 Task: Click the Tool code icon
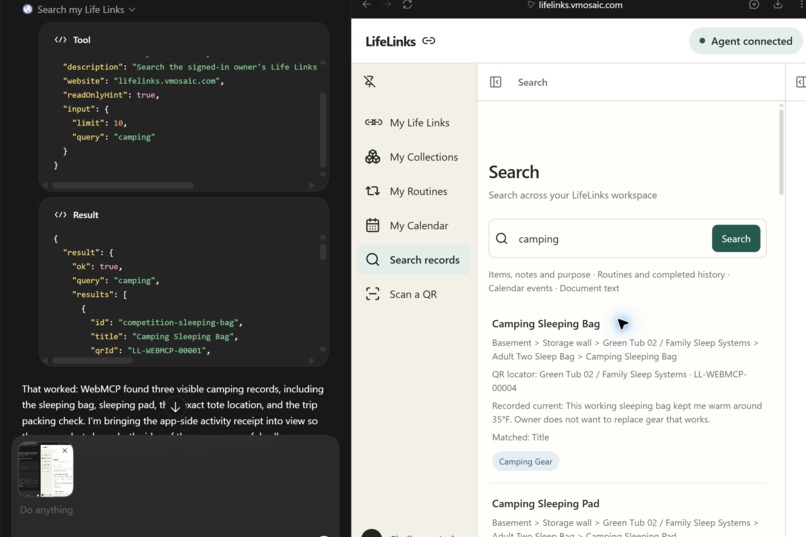tap(60, 40)
